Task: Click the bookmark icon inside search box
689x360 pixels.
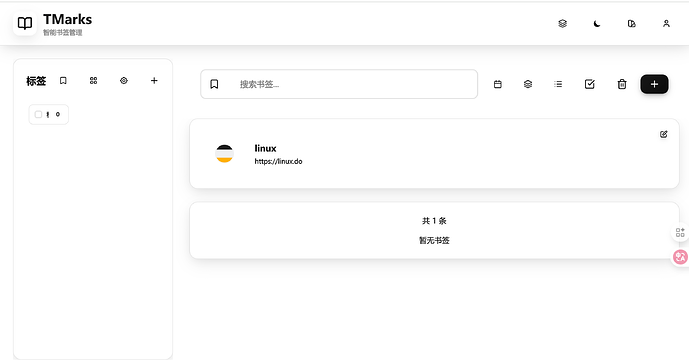Action: [214, 84]
